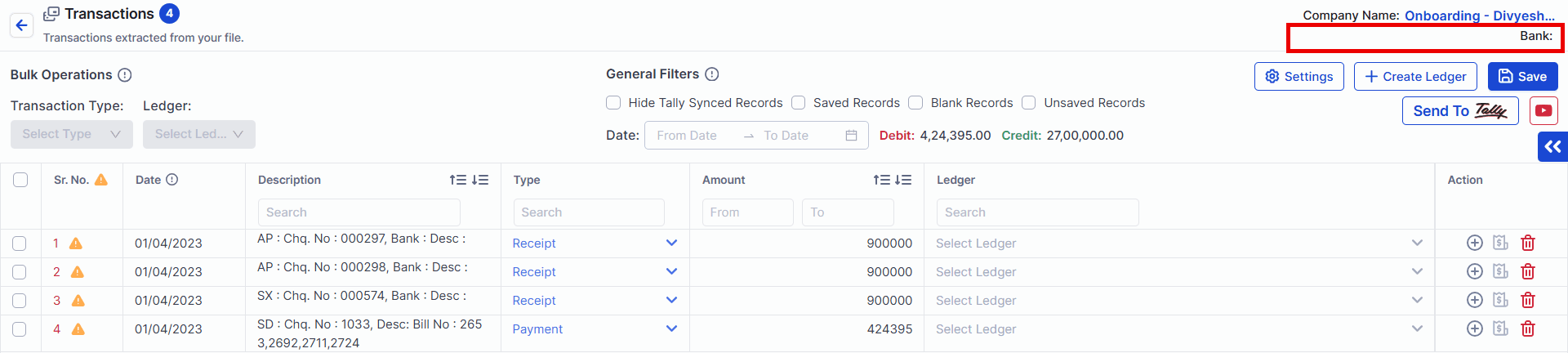Viewport: 1568px width, 353px height.
Task: Click Amount From field
Action: tap(748, 212)
